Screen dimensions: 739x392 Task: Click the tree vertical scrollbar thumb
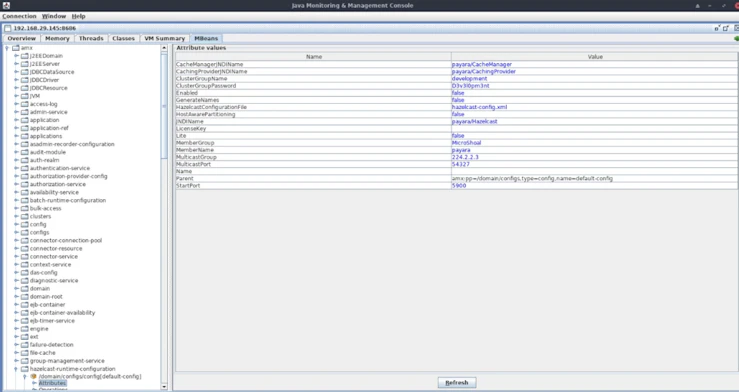[164, 106]
